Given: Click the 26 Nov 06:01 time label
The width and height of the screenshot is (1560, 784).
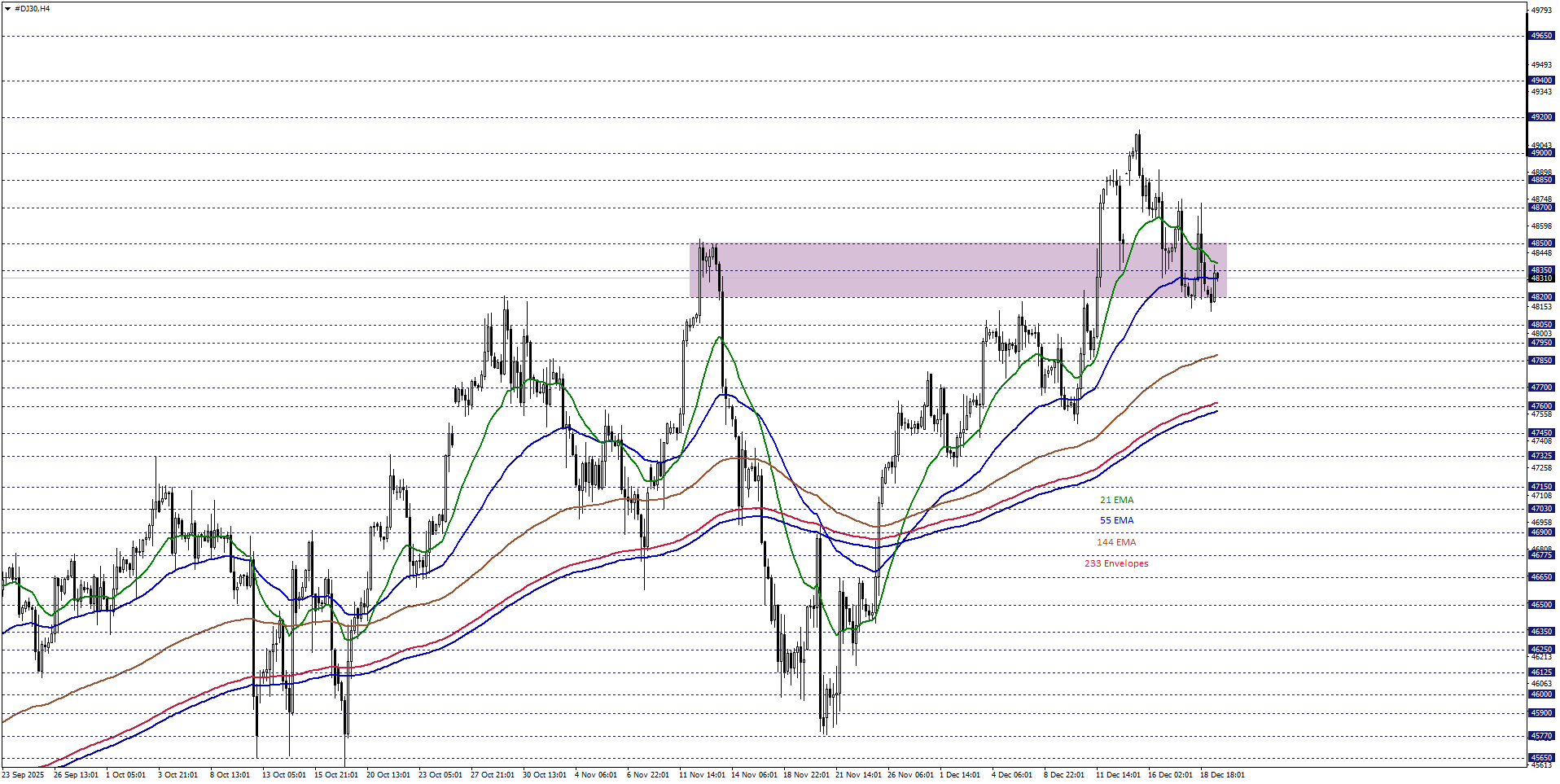Looking at the screenshot, I should tap(910, 775).
